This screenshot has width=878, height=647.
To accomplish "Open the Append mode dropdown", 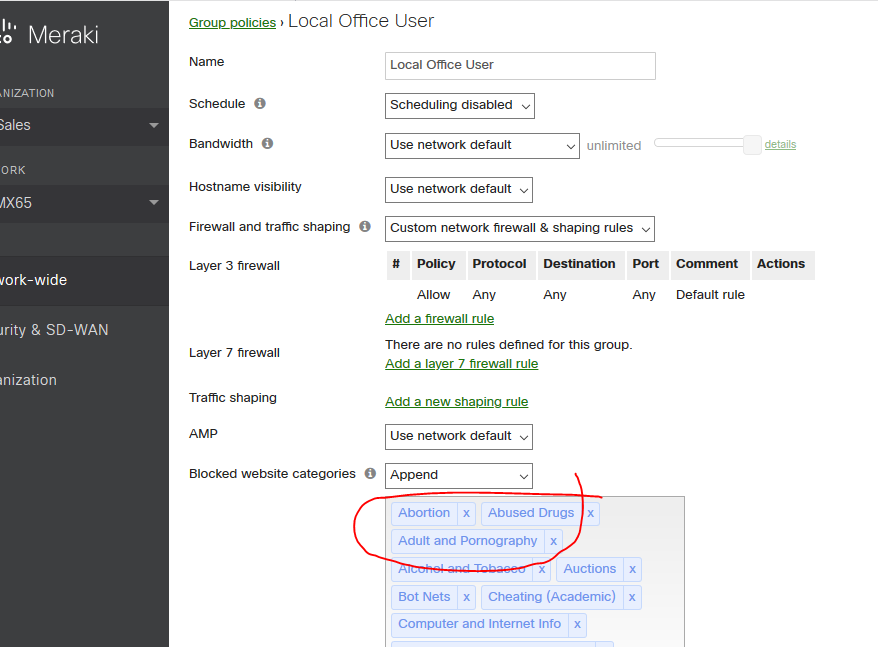I will [458, 475].
